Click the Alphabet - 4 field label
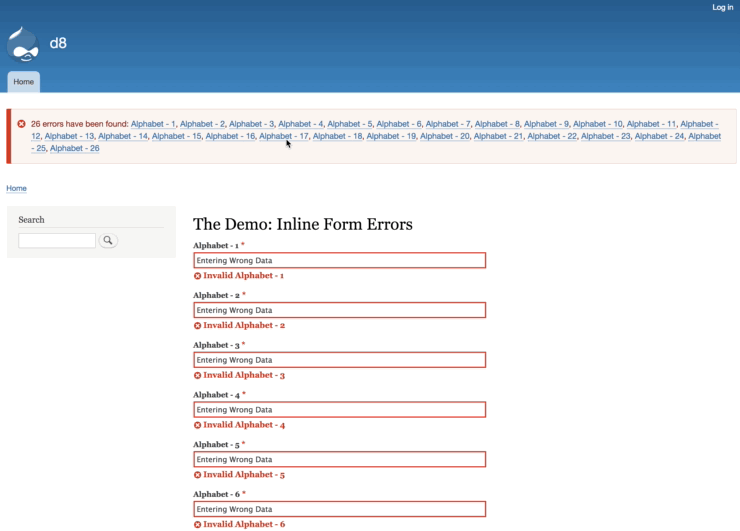740x531 pixels. click(x=217, y=395)
